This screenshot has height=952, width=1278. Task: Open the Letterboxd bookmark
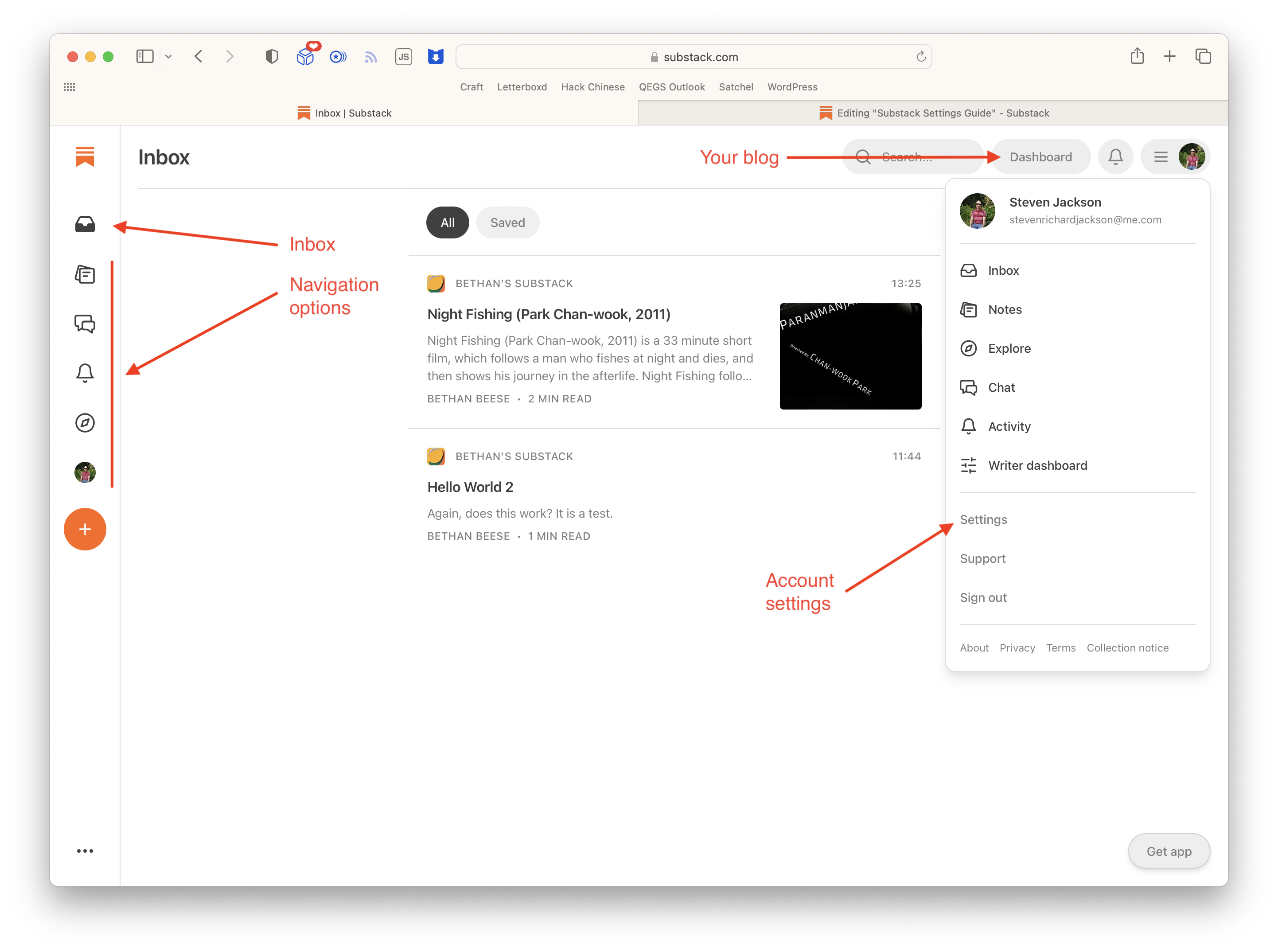pyautogui.click(x=522, y=87)
